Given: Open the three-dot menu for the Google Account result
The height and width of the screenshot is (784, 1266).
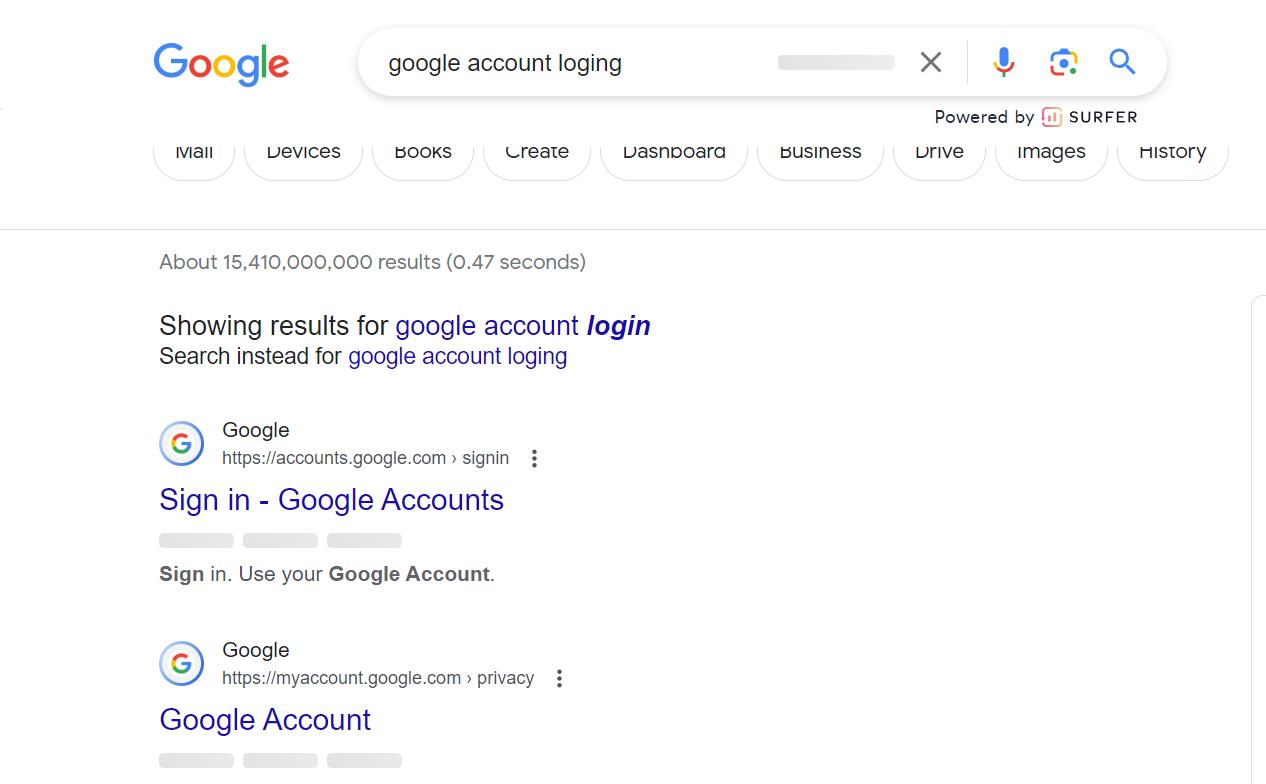Looking at the screenshot, I should (x=560, y=678).
